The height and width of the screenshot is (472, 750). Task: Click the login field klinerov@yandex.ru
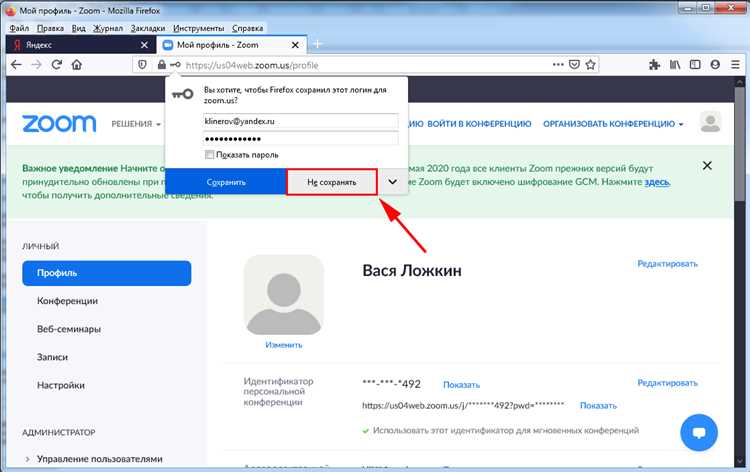(300, 121)
